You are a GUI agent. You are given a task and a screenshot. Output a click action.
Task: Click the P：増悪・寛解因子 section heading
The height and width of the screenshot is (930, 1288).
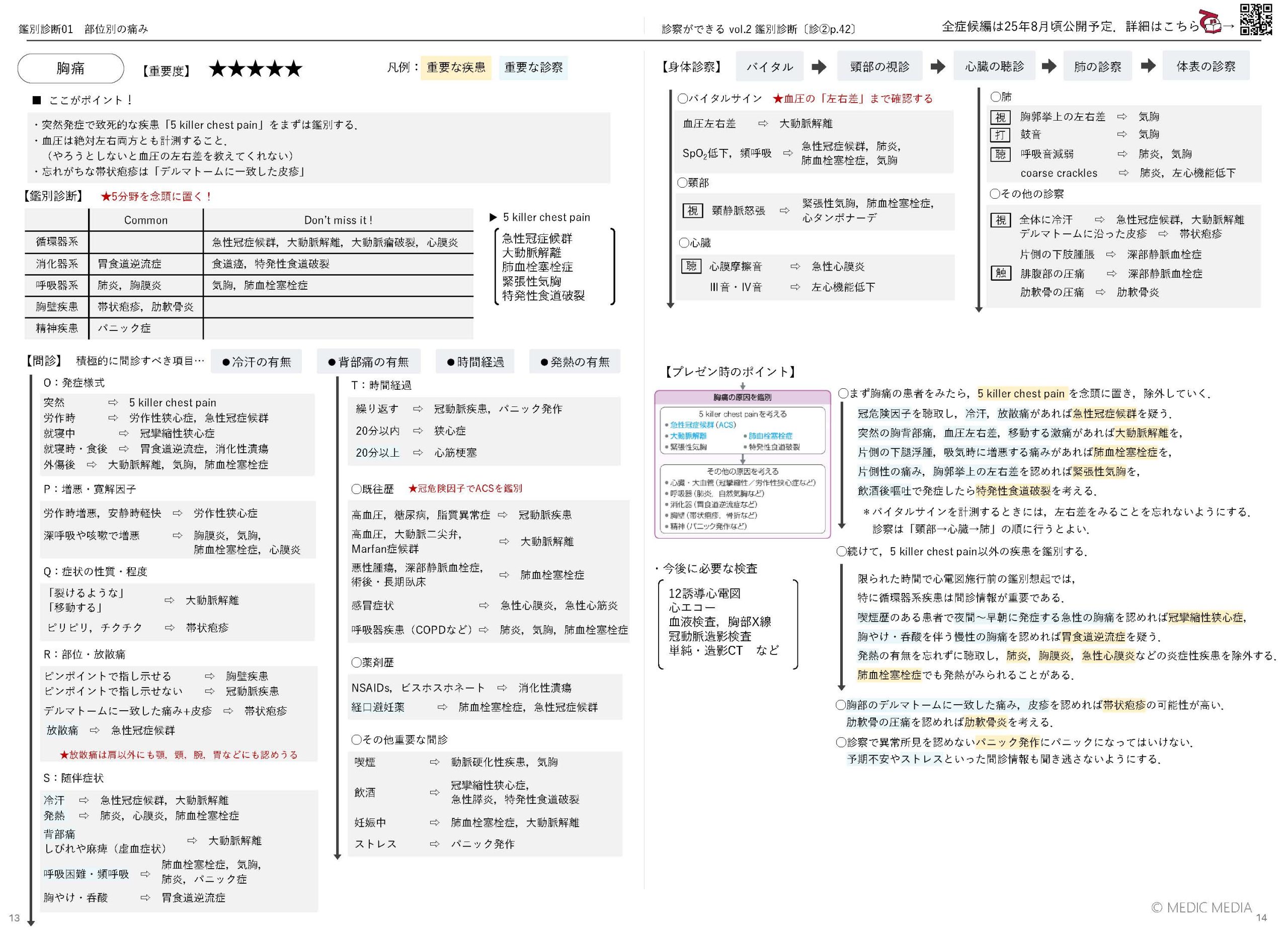point(90,489)
